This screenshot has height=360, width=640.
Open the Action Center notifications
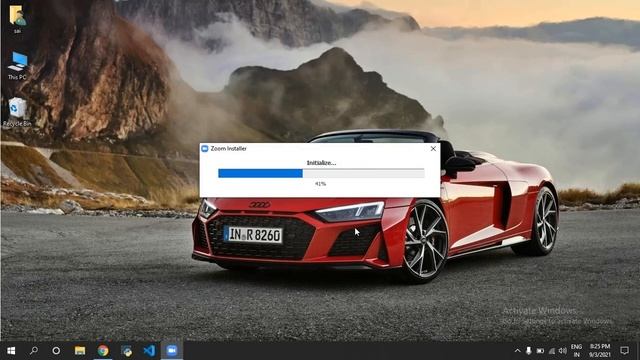point(624,351)
